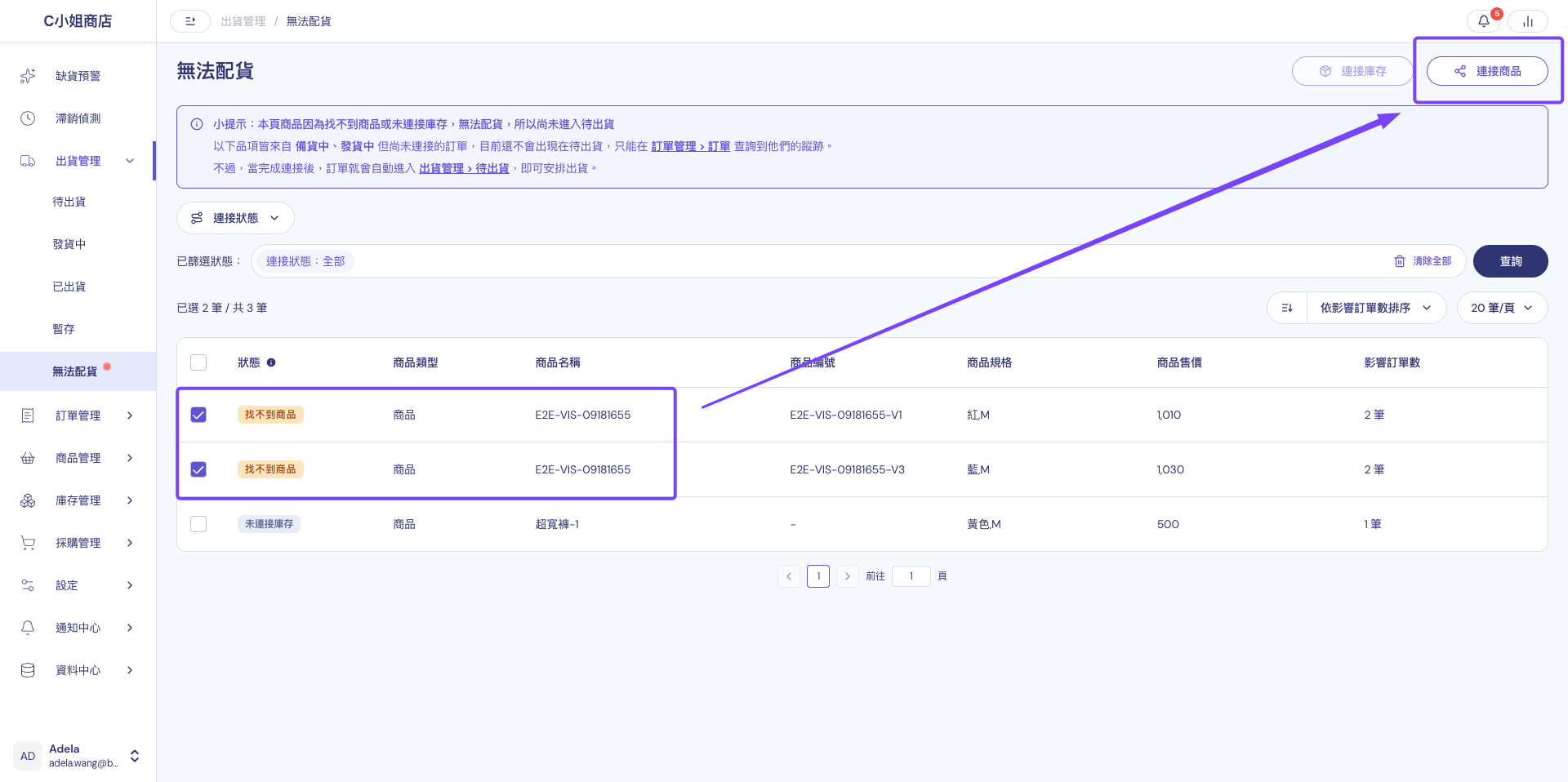Viewport: 1568px width, 782px height.
Task: Click the 前往 page number input
Action: point(911,576)
